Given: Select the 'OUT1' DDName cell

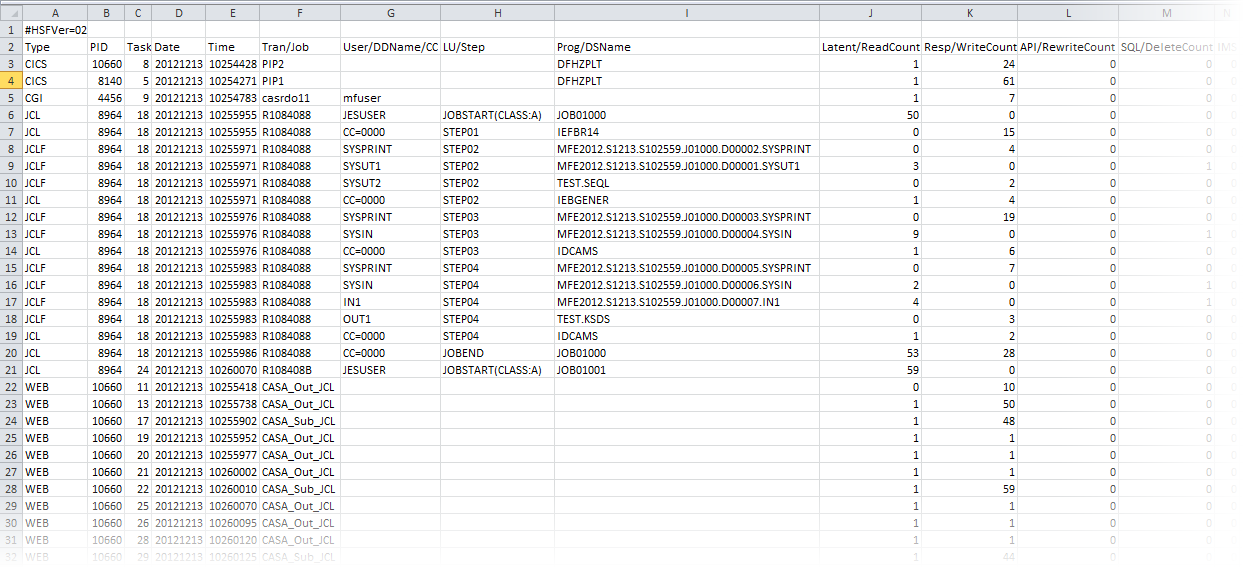Looking at the screenshot, I should (x=357, y=319).
